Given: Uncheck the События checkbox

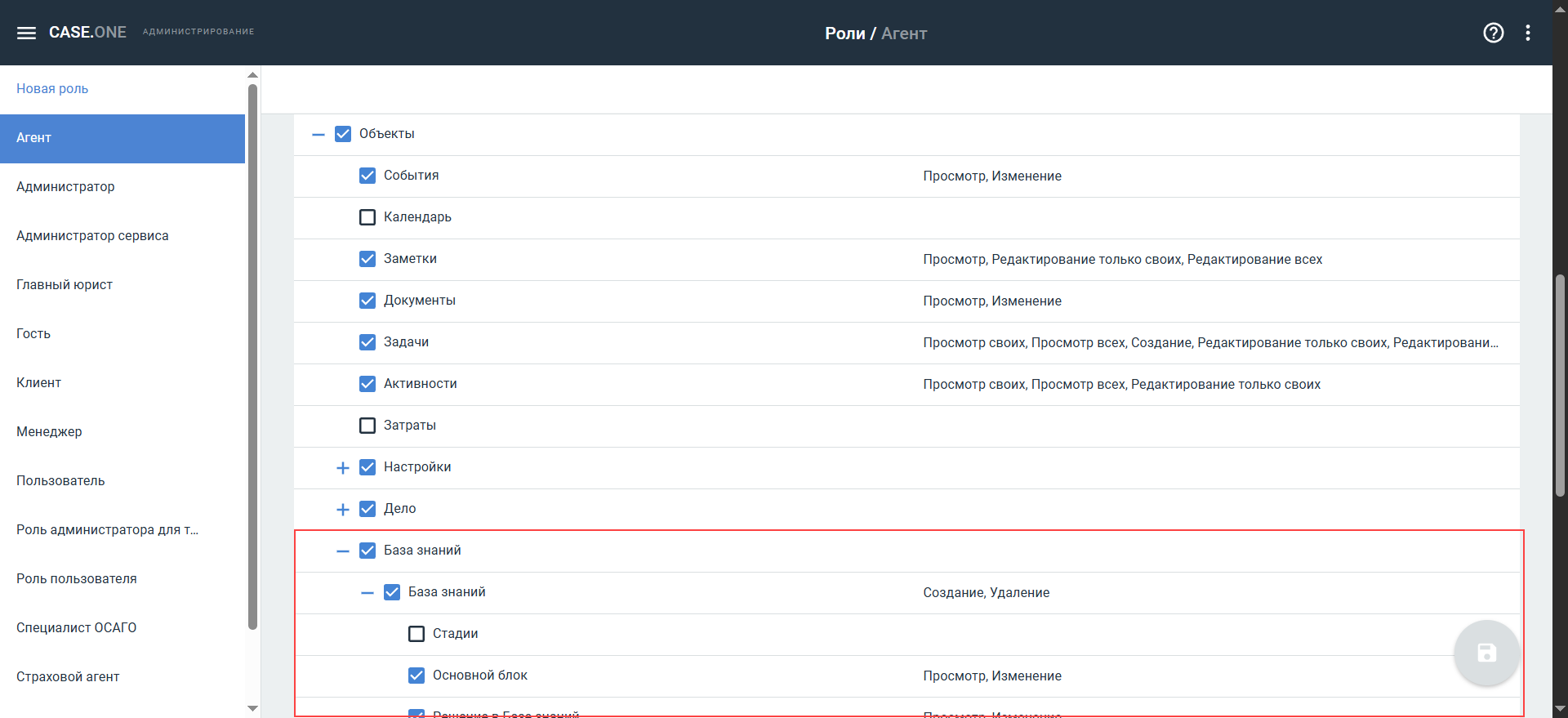Looking at the screenshot, I should coord(367,176).
